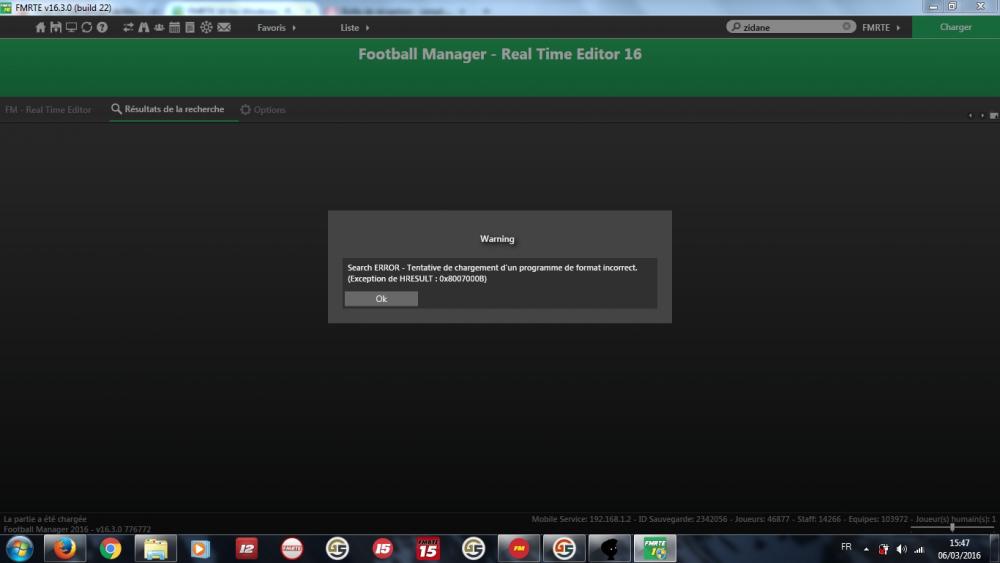1000x563 pixels.
Task: Expand the Liste dropdown menu
Action: [x=355, y=27]
